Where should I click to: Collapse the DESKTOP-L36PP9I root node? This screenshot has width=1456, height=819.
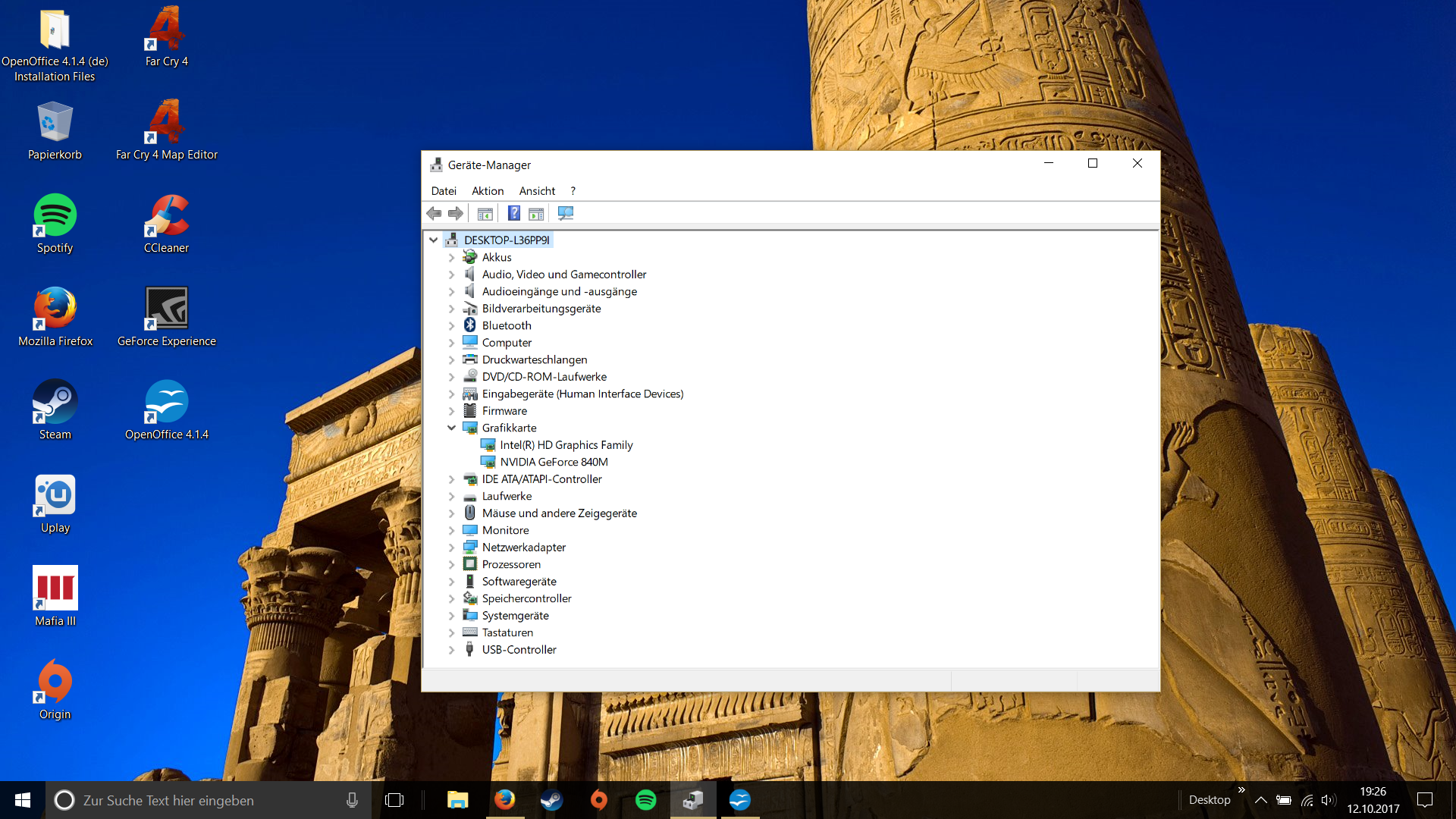pos(434,240)
